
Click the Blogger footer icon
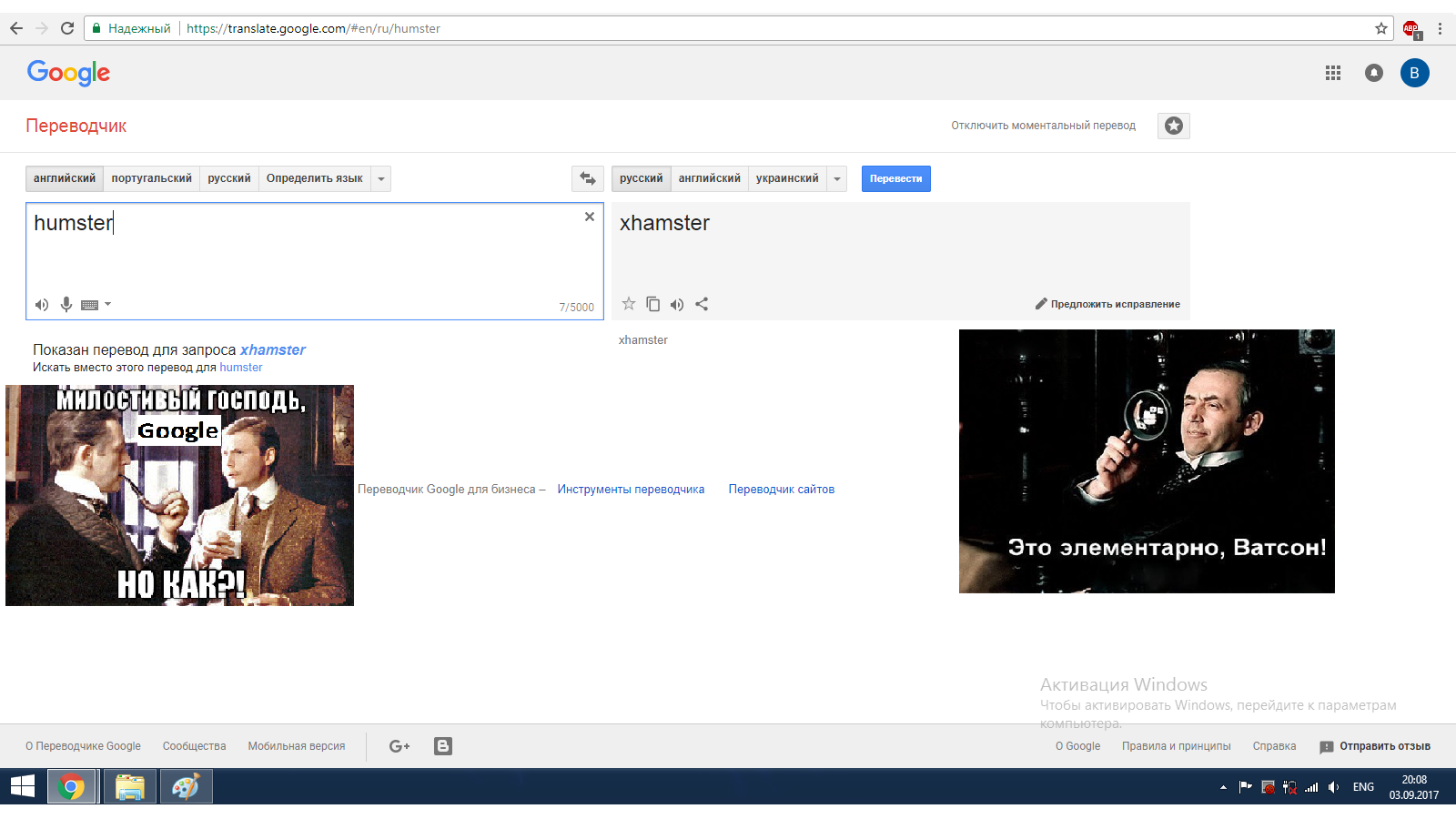coord(443,746)
